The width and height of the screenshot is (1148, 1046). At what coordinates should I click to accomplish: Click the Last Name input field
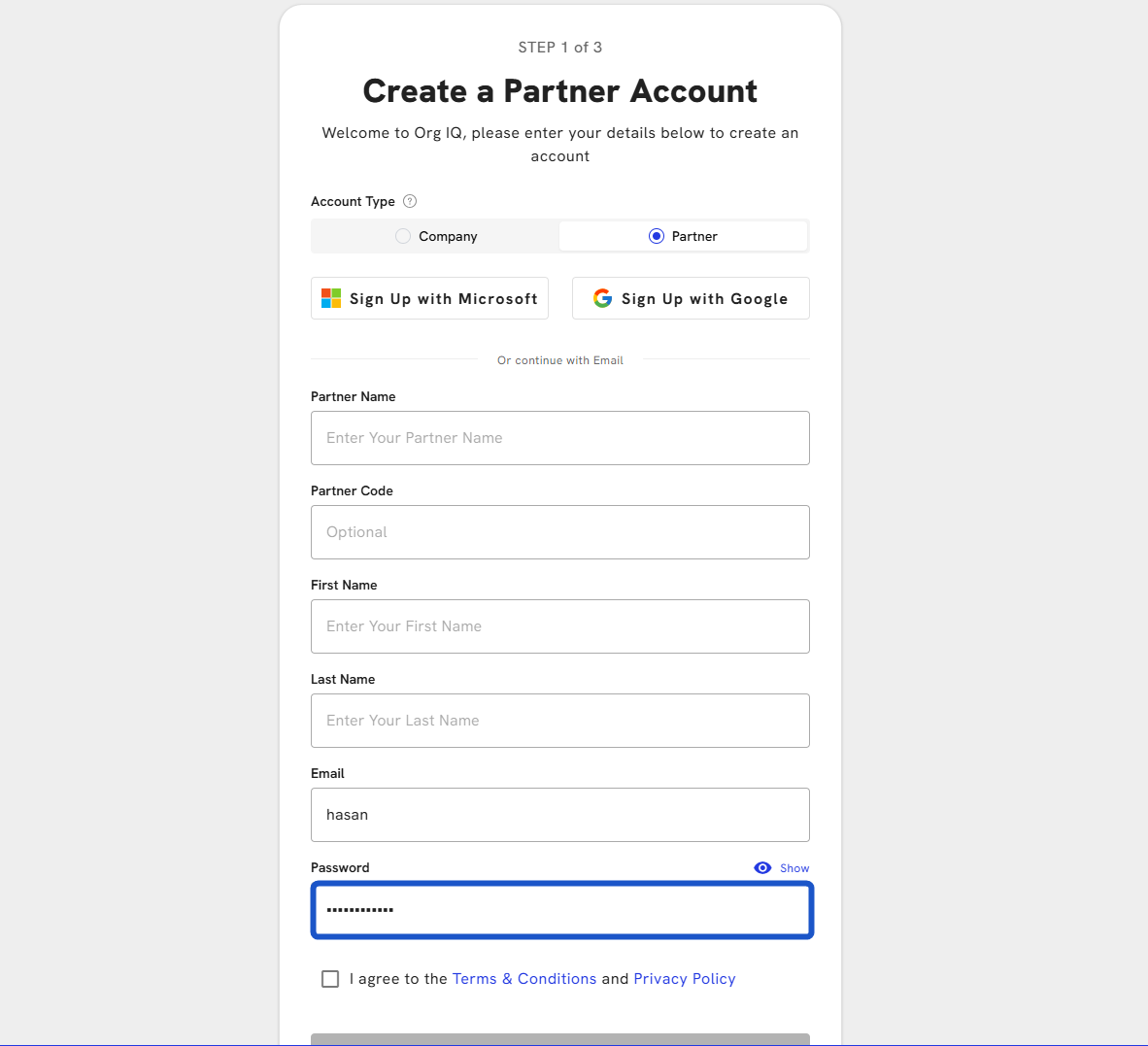(x=560, y=721)
